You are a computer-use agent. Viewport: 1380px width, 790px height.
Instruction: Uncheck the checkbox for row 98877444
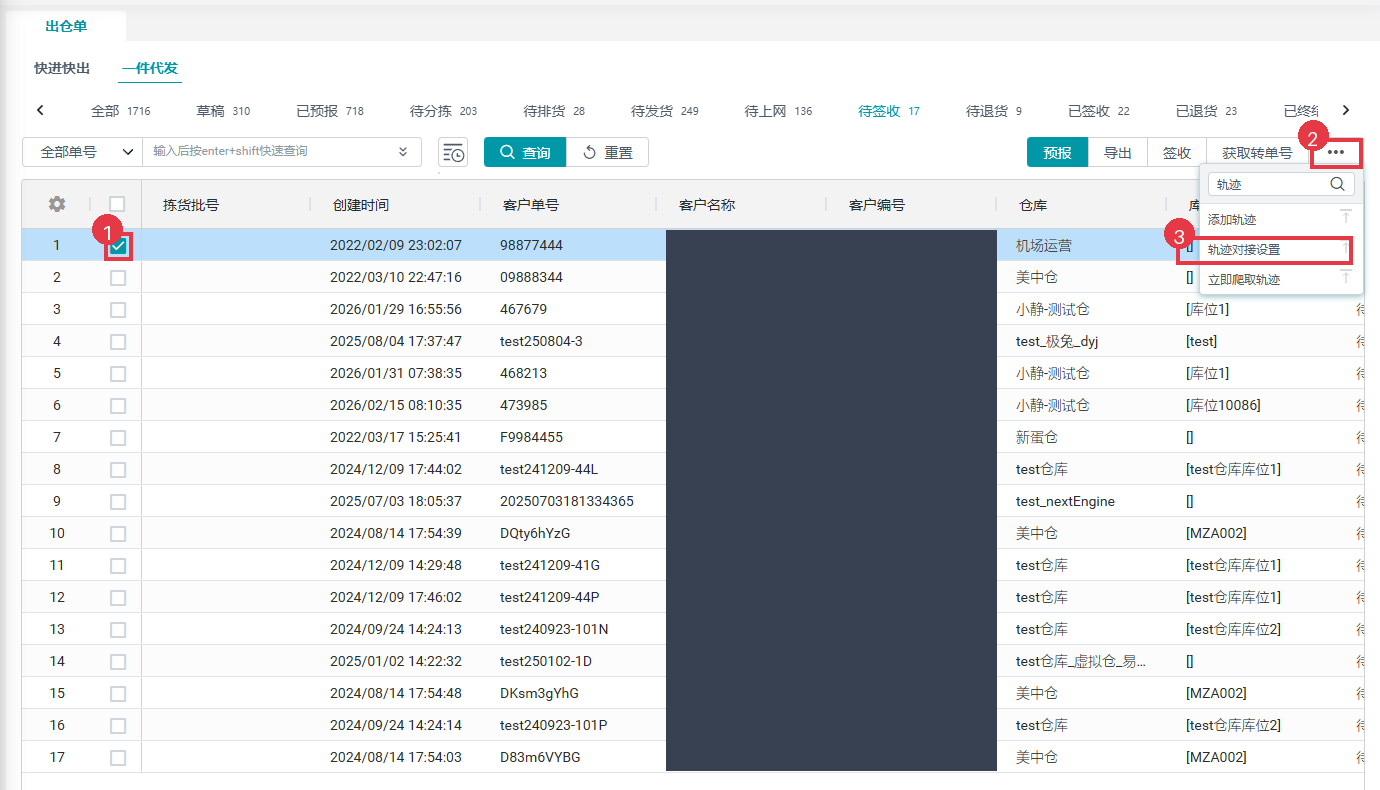tap(118, 245)
